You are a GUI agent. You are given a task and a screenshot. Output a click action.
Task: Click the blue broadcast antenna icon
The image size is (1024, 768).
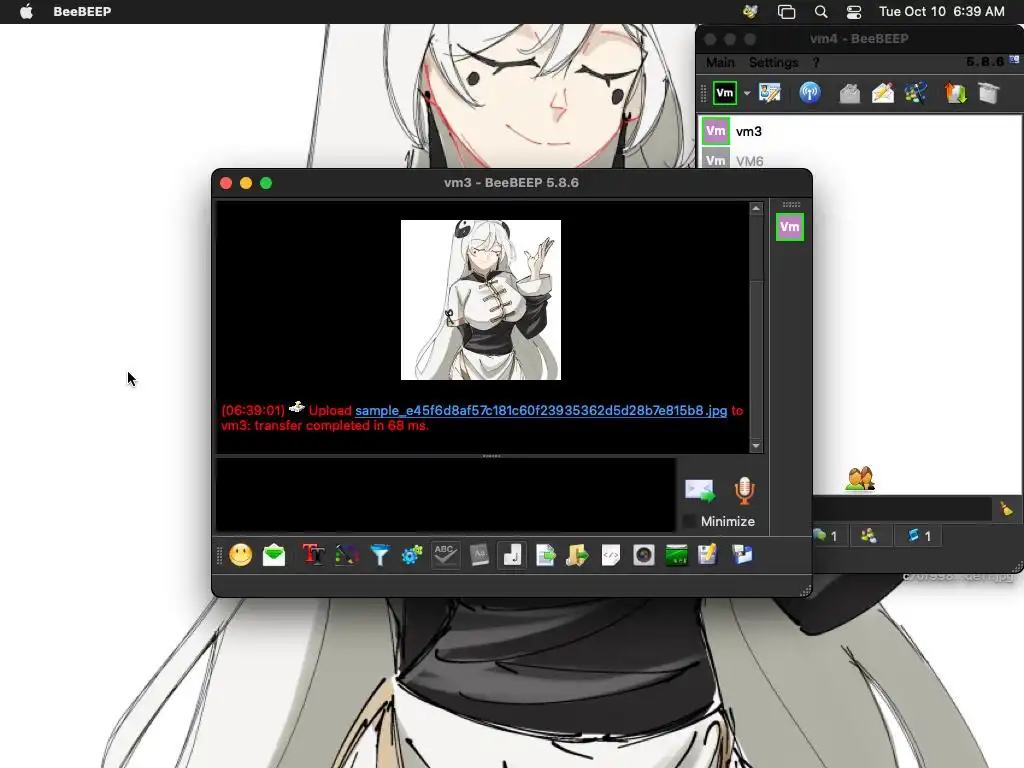pyautogui.click(x=810, y=93)
